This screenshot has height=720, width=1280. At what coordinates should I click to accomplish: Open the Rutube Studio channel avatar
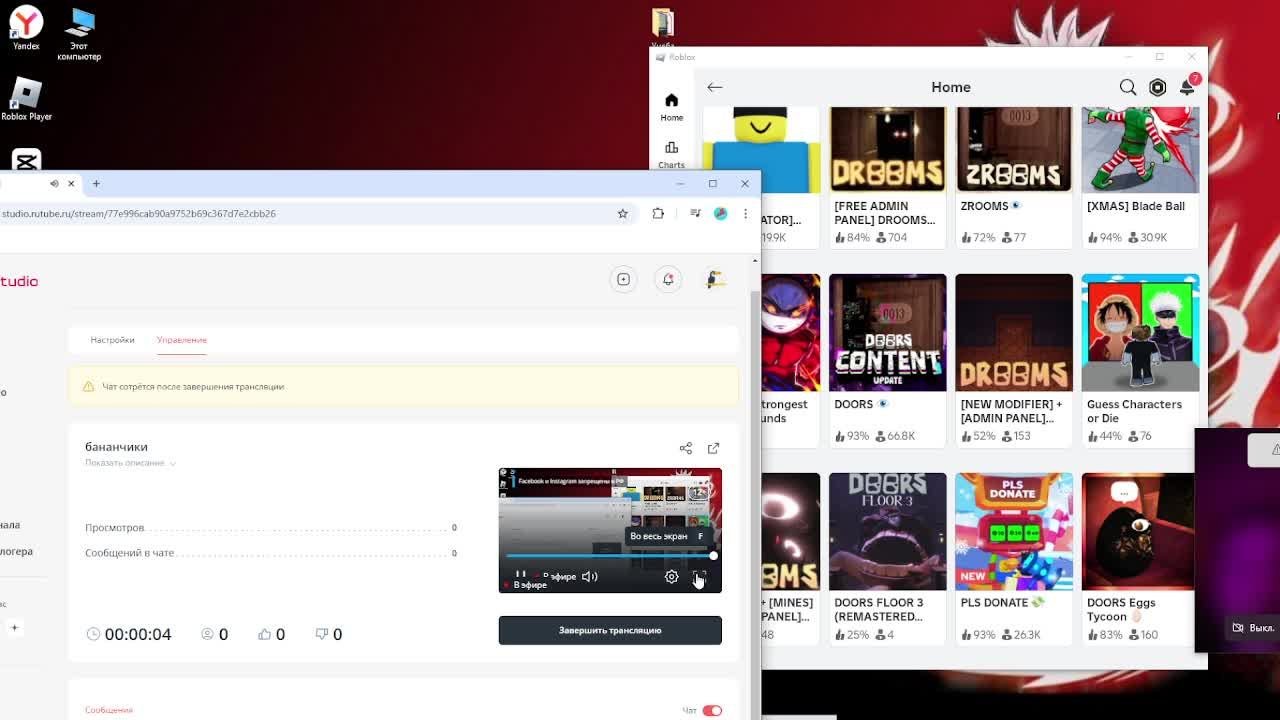pos(714,279)
